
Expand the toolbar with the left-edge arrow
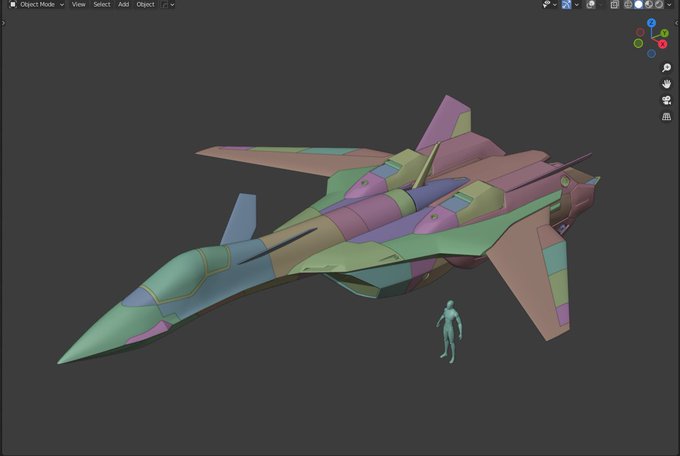(3, 23)
